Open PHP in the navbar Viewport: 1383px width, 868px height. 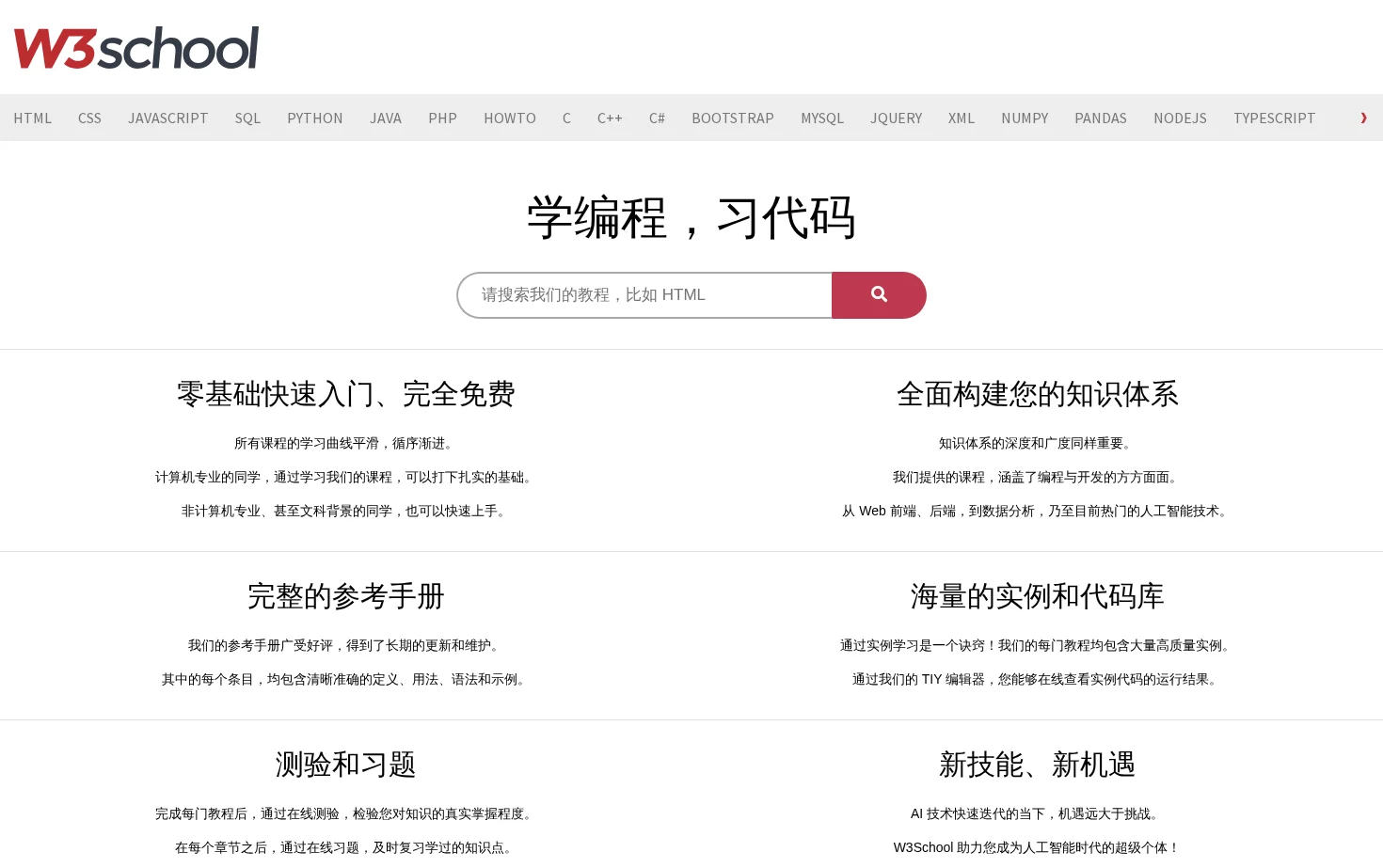(x=442, y=118)
